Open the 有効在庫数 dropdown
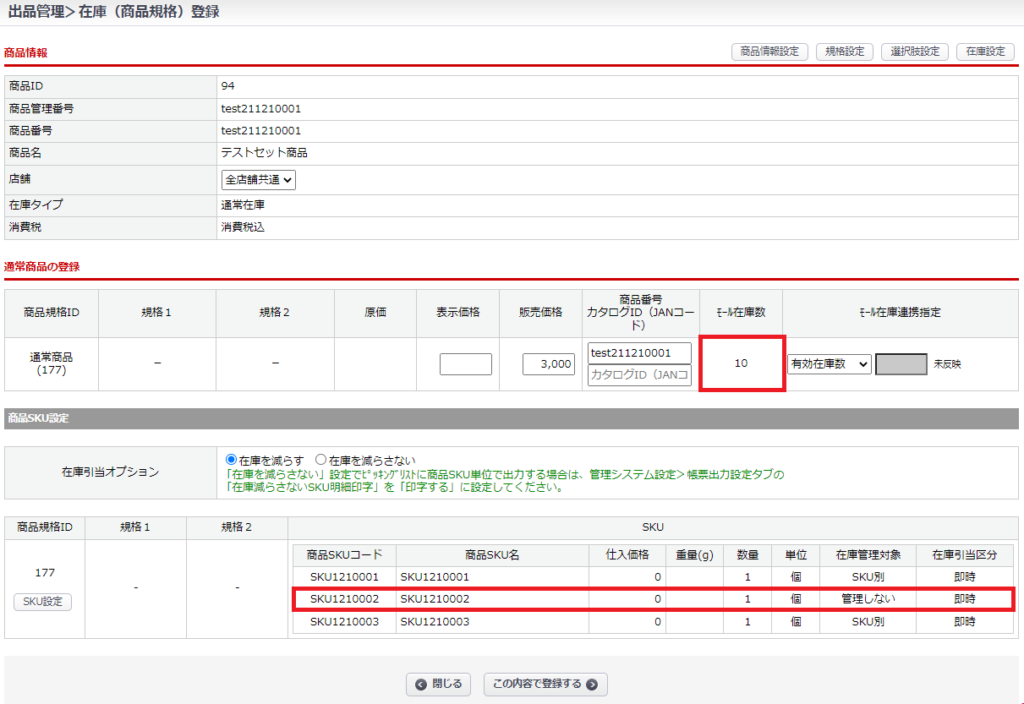The image size is (1024, 704). (829, 364)
